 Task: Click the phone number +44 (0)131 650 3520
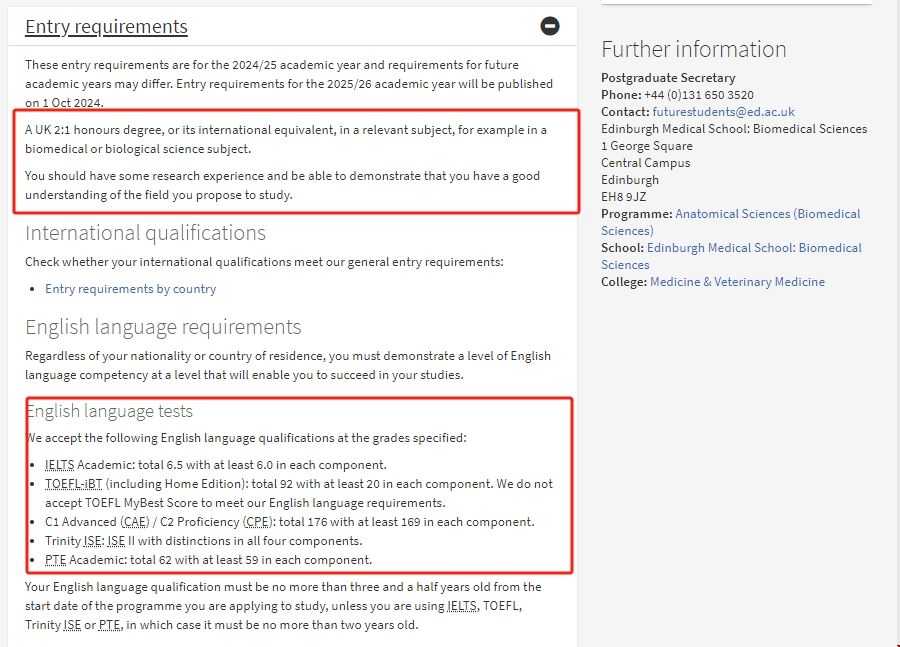699,95
